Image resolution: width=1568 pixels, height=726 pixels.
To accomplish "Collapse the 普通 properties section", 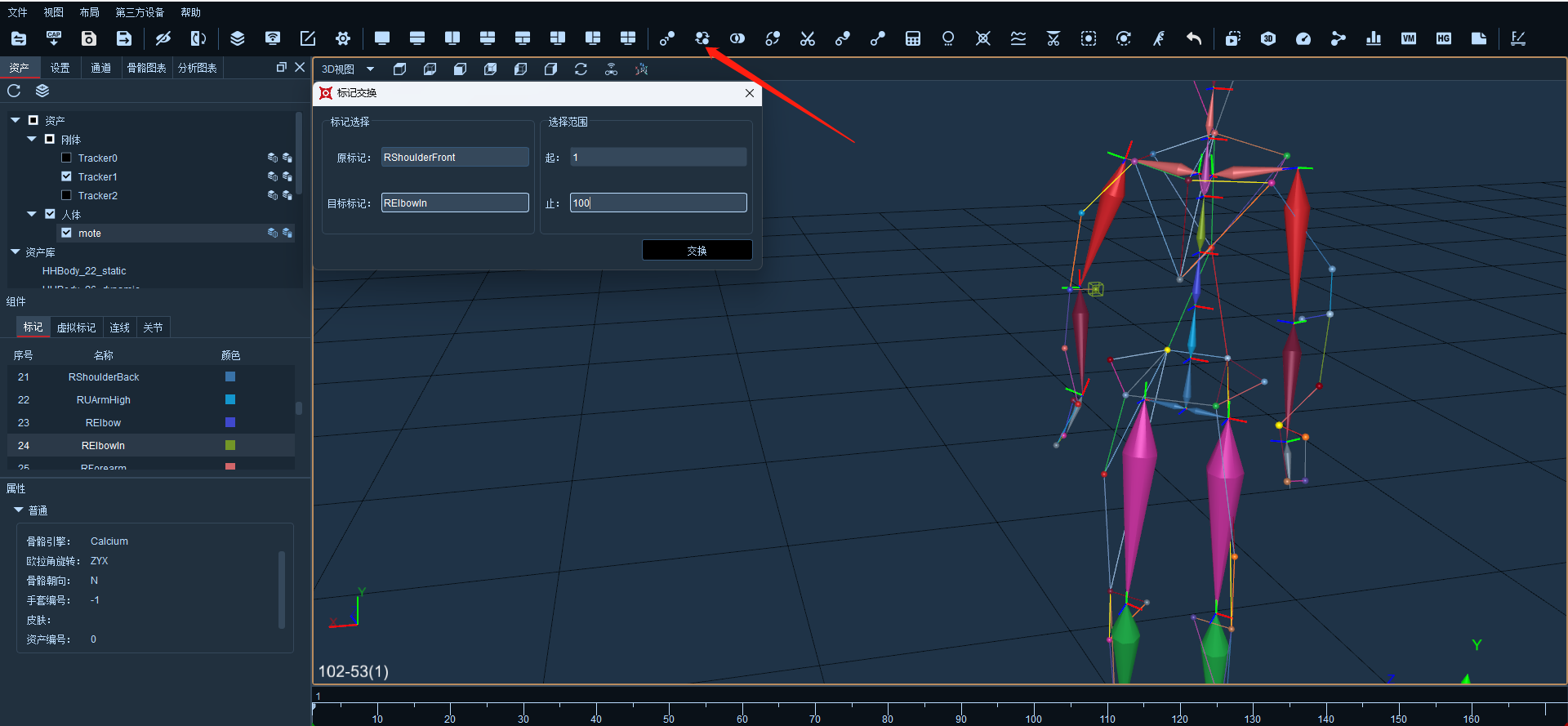I will coord(19,510).
